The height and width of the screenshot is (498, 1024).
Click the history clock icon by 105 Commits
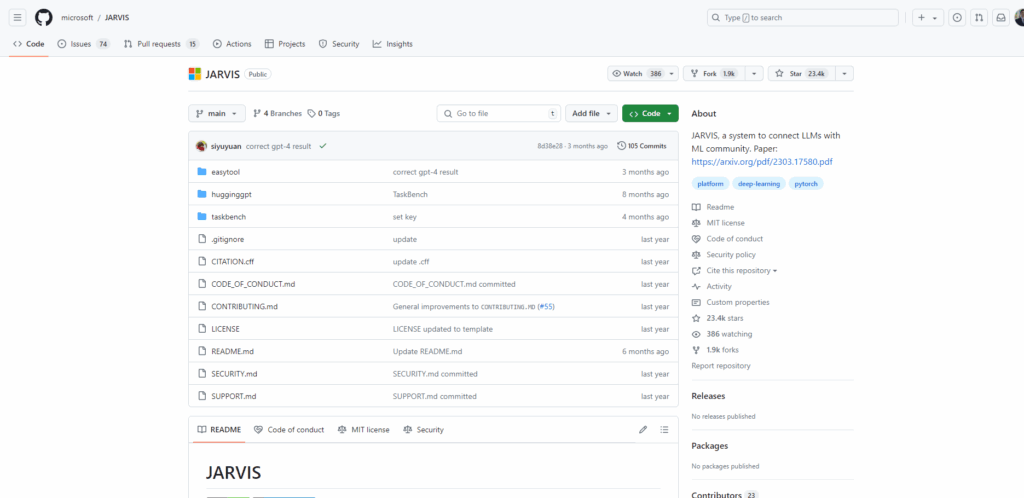621,146
